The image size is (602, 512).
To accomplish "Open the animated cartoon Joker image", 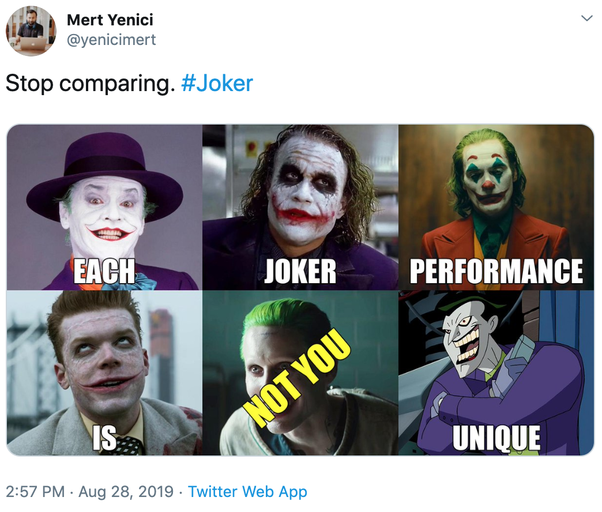I will click(x=496, y=360).
